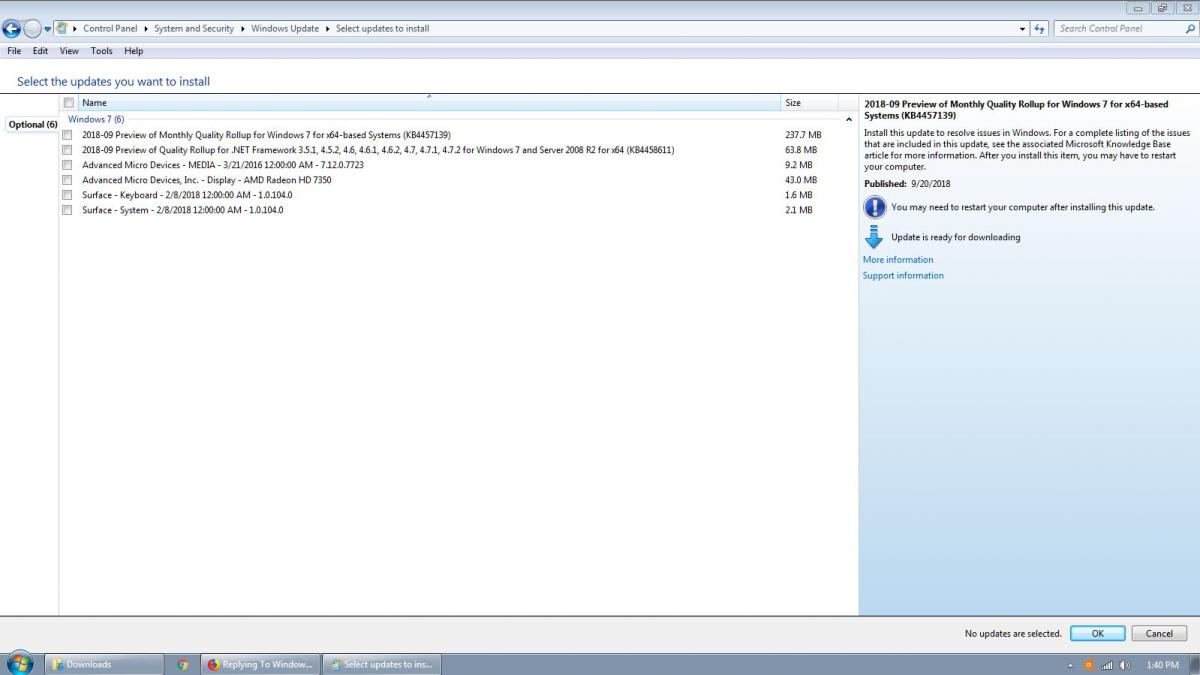
Task: Open the File menu
Action: 14,51
